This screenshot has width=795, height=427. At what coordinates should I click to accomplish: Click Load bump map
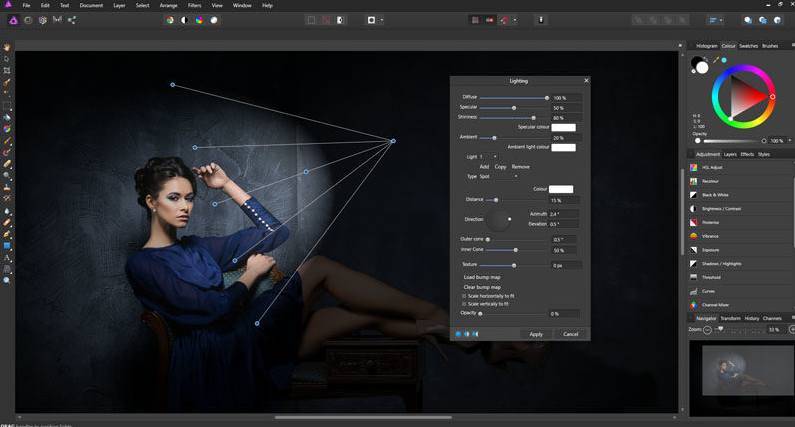(x=481, y=276)
